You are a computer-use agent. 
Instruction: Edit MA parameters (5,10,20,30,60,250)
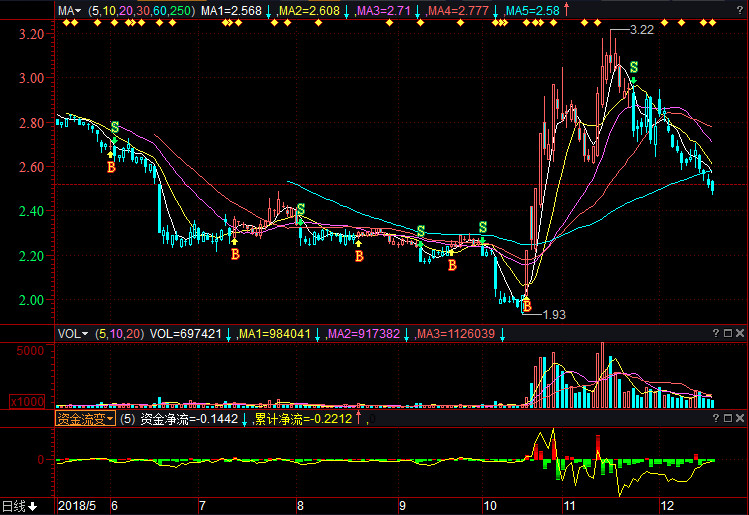141,11
